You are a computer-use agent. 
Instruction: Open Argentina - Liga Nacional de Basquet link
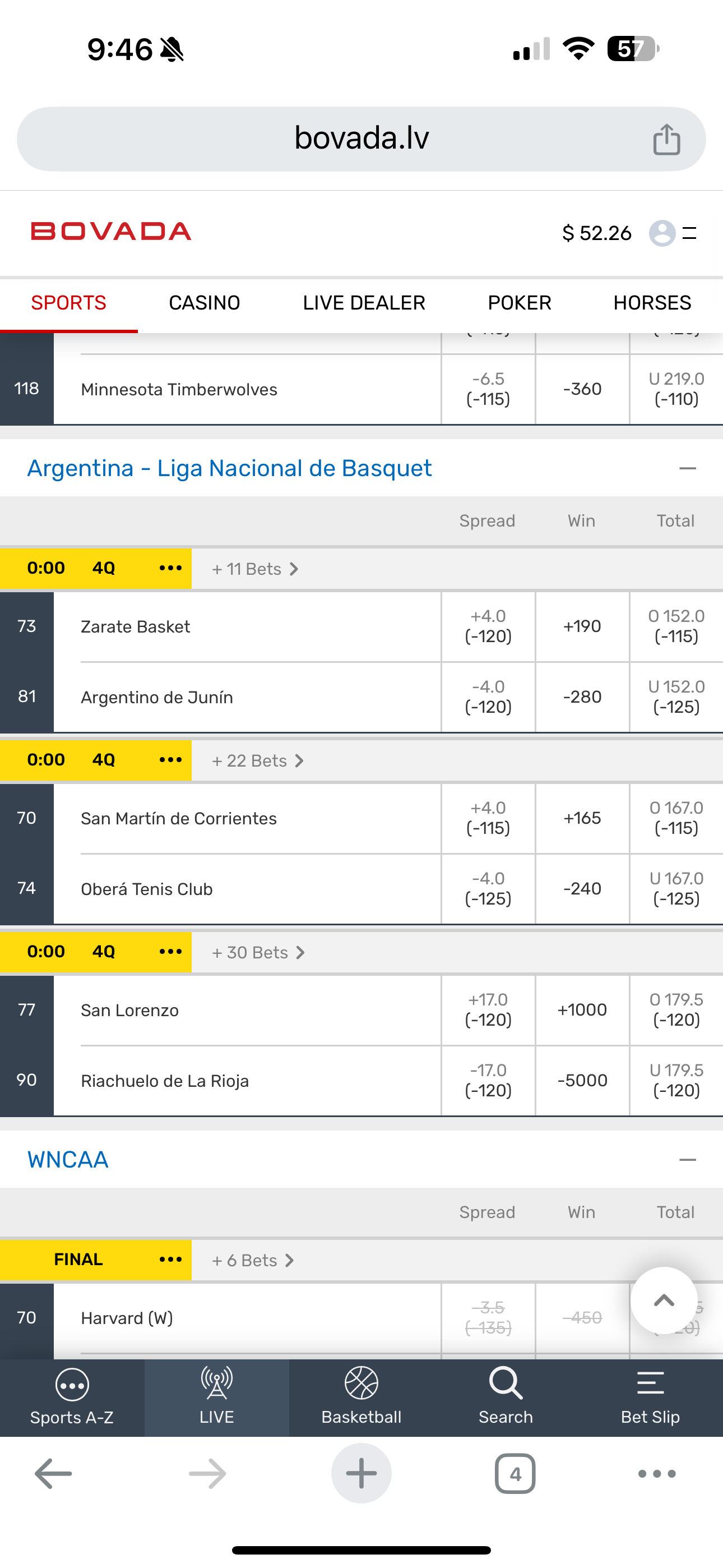click(229, 468)
